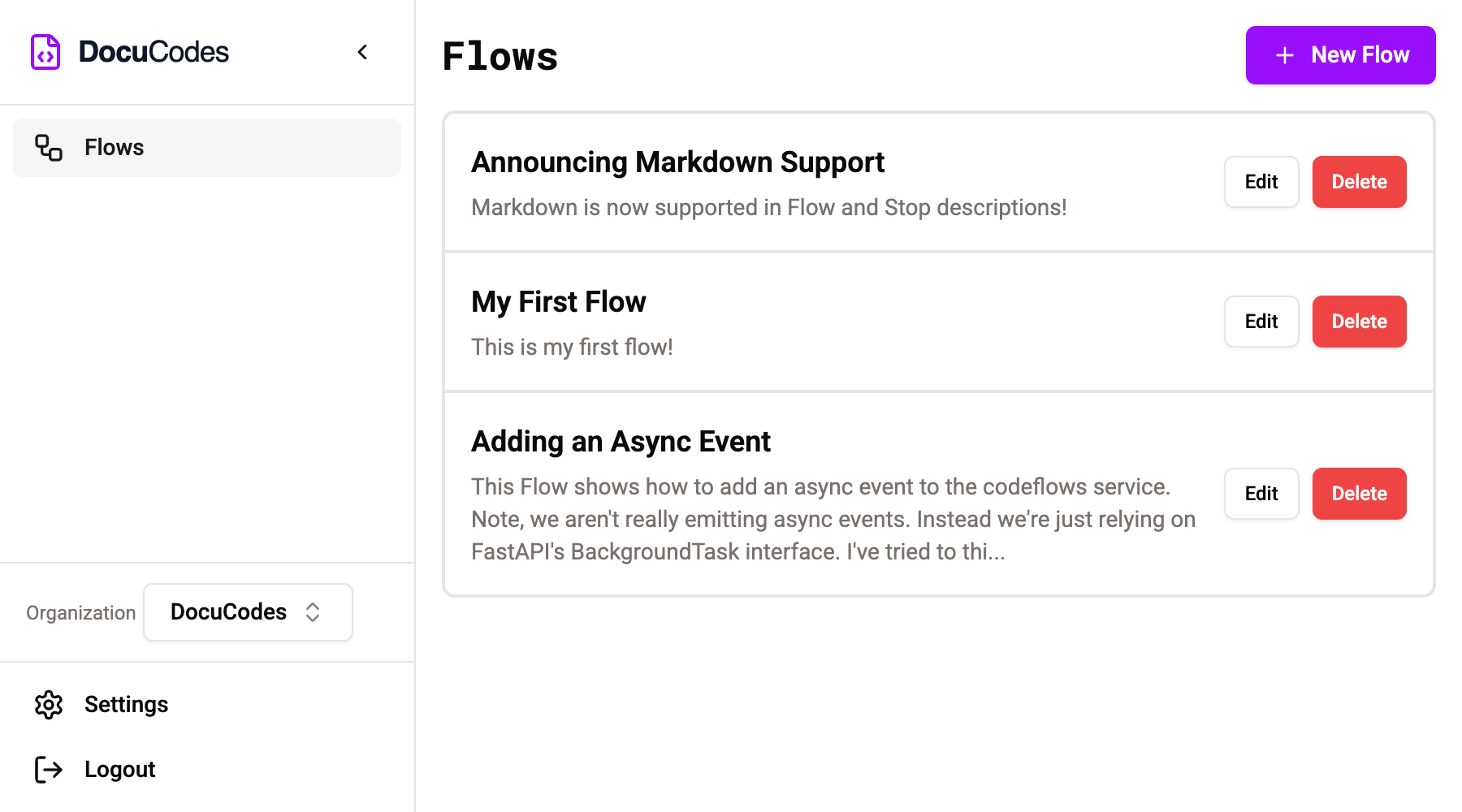Open the Announcing Markdown Support flow title

click(x=677, y=162)
